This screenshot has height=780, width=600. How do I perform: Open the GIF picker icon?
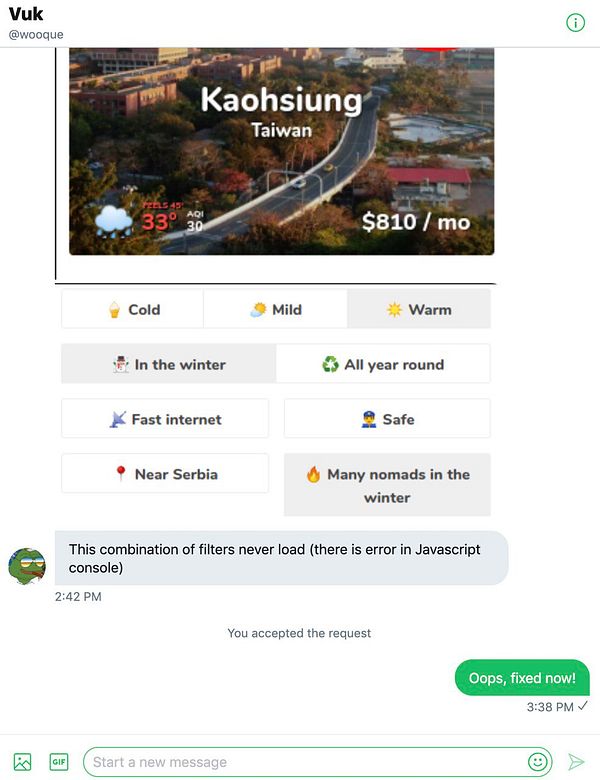point(59,762)
